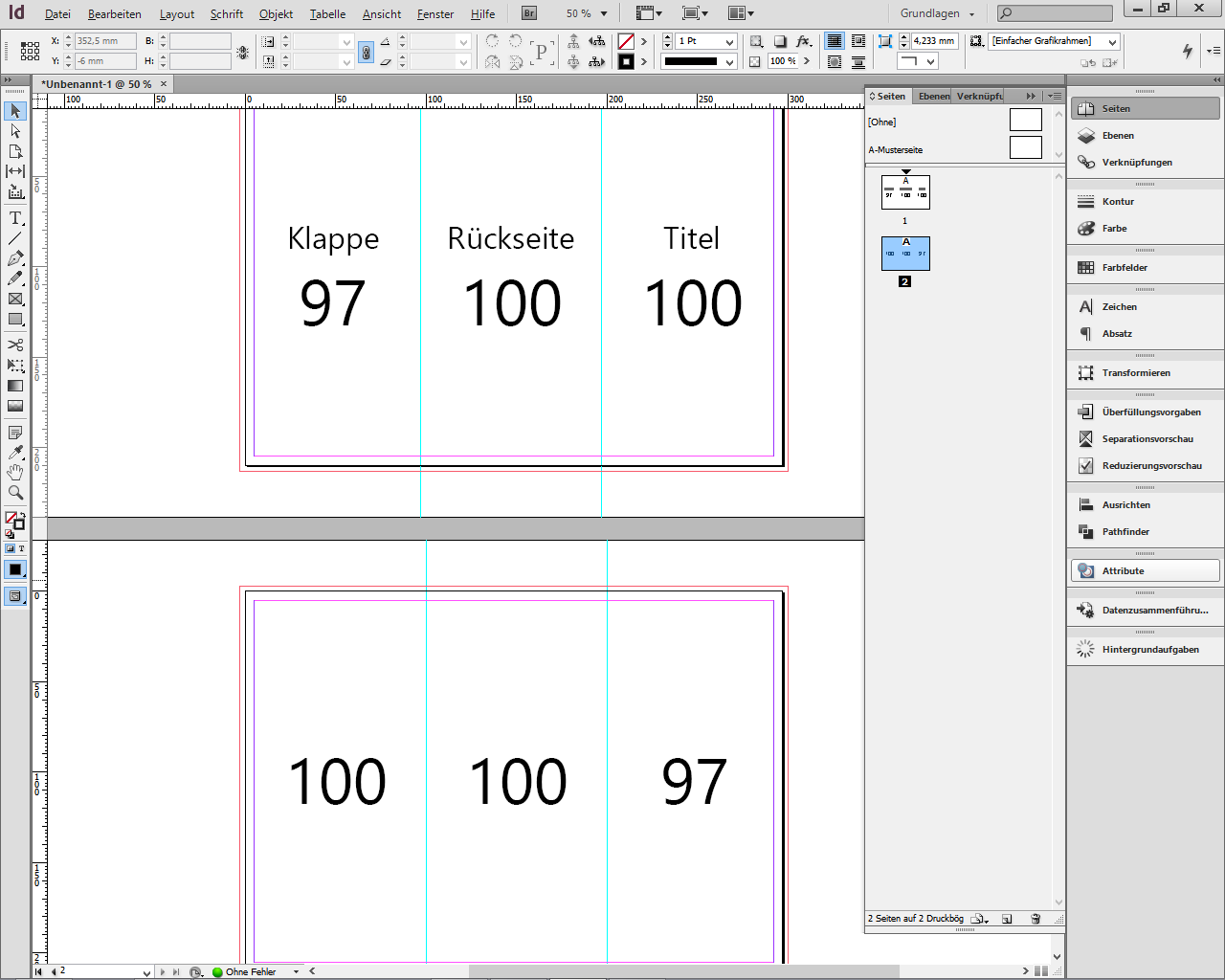Screen dimensions: 1225x980
Task: Choose the Hand tool
Action: (x=15, y=473)
